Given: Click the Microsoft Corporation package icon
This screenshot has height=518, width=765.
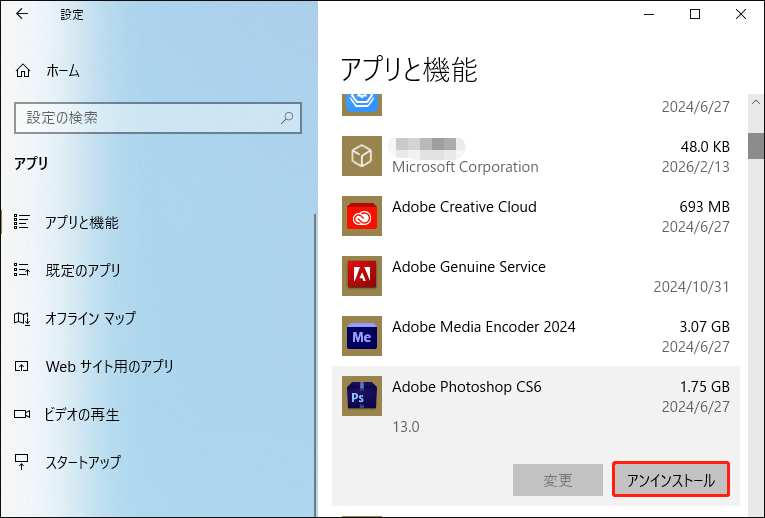Looking at the screenshot, I should point(362,156).
